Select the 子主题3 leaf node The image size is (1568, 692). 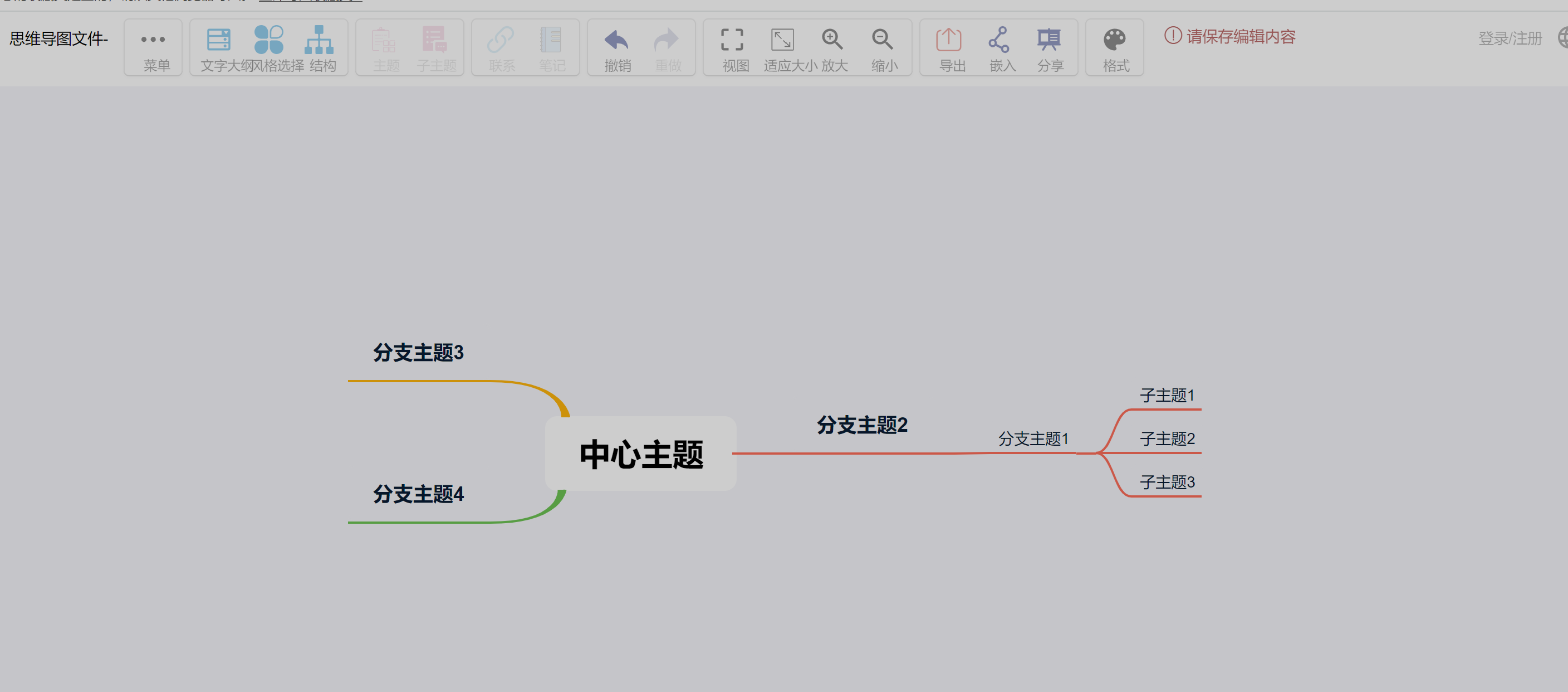click(1168, 482)
